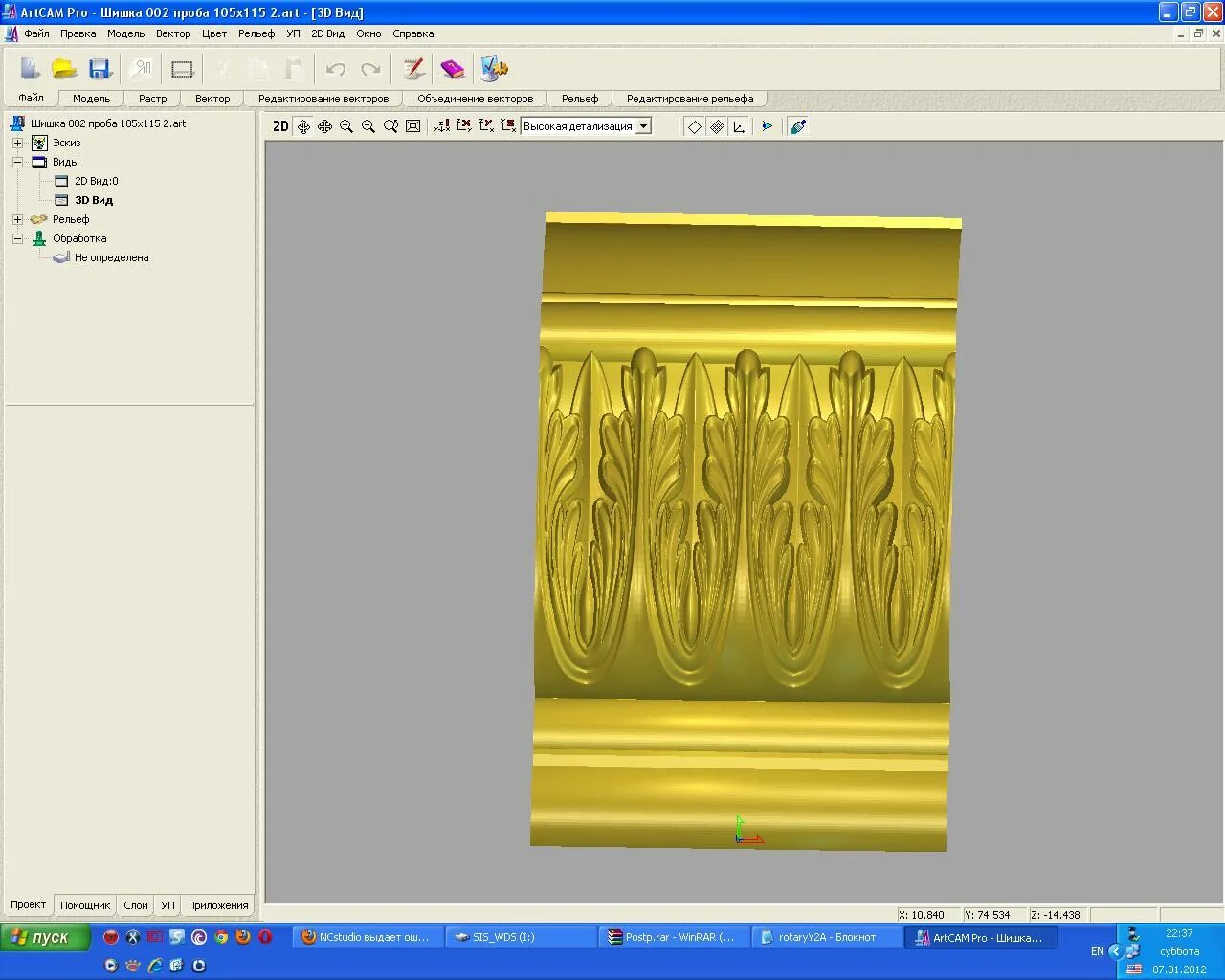1225x980 pixels.
Task: Toggle the hatched diamond display icon
Action: pos(717,126)
